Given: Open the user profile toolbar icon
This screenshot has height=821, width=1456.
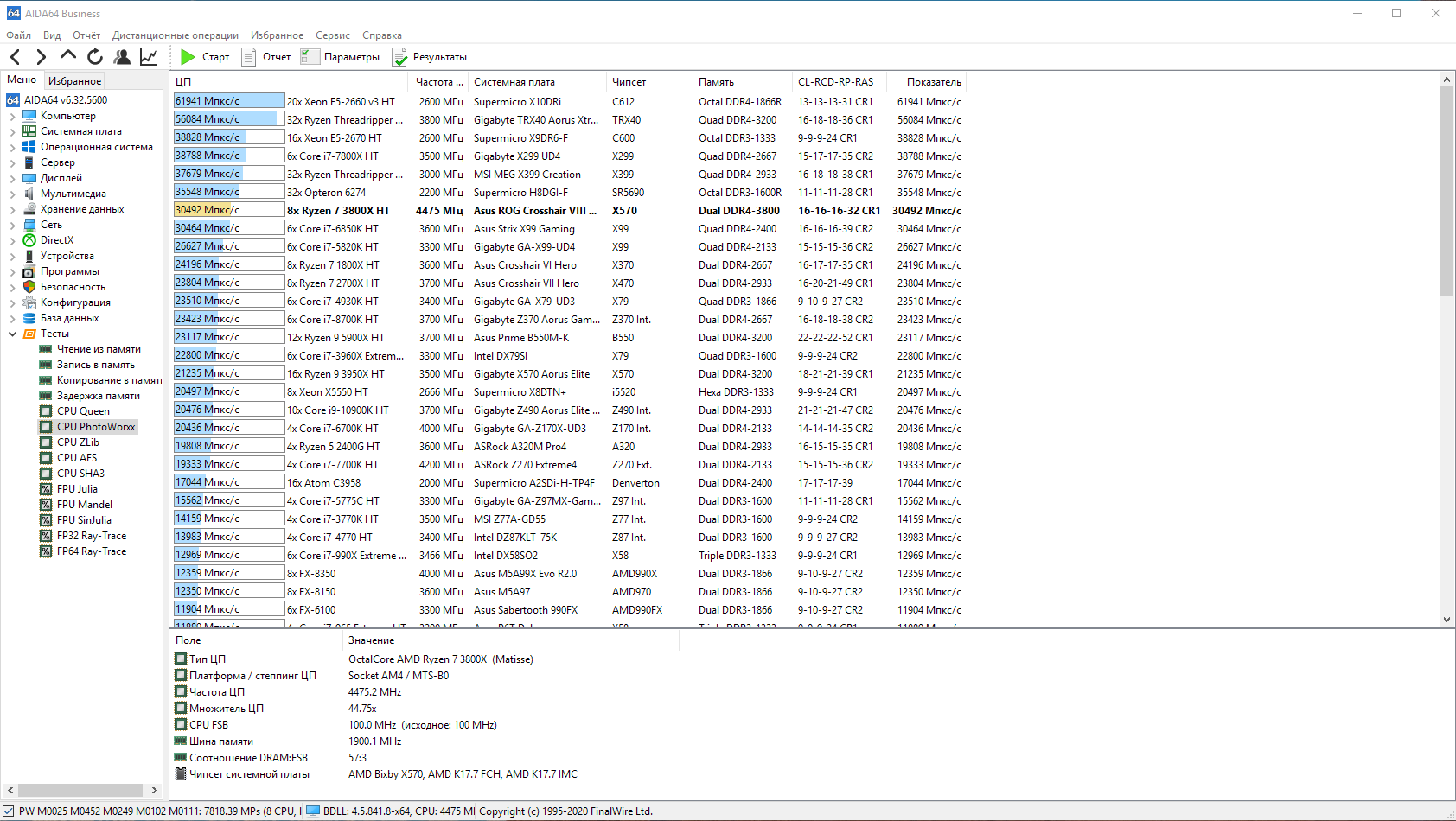Looking at the screenshot, I should pyautogui.click(x=122, y=57).
